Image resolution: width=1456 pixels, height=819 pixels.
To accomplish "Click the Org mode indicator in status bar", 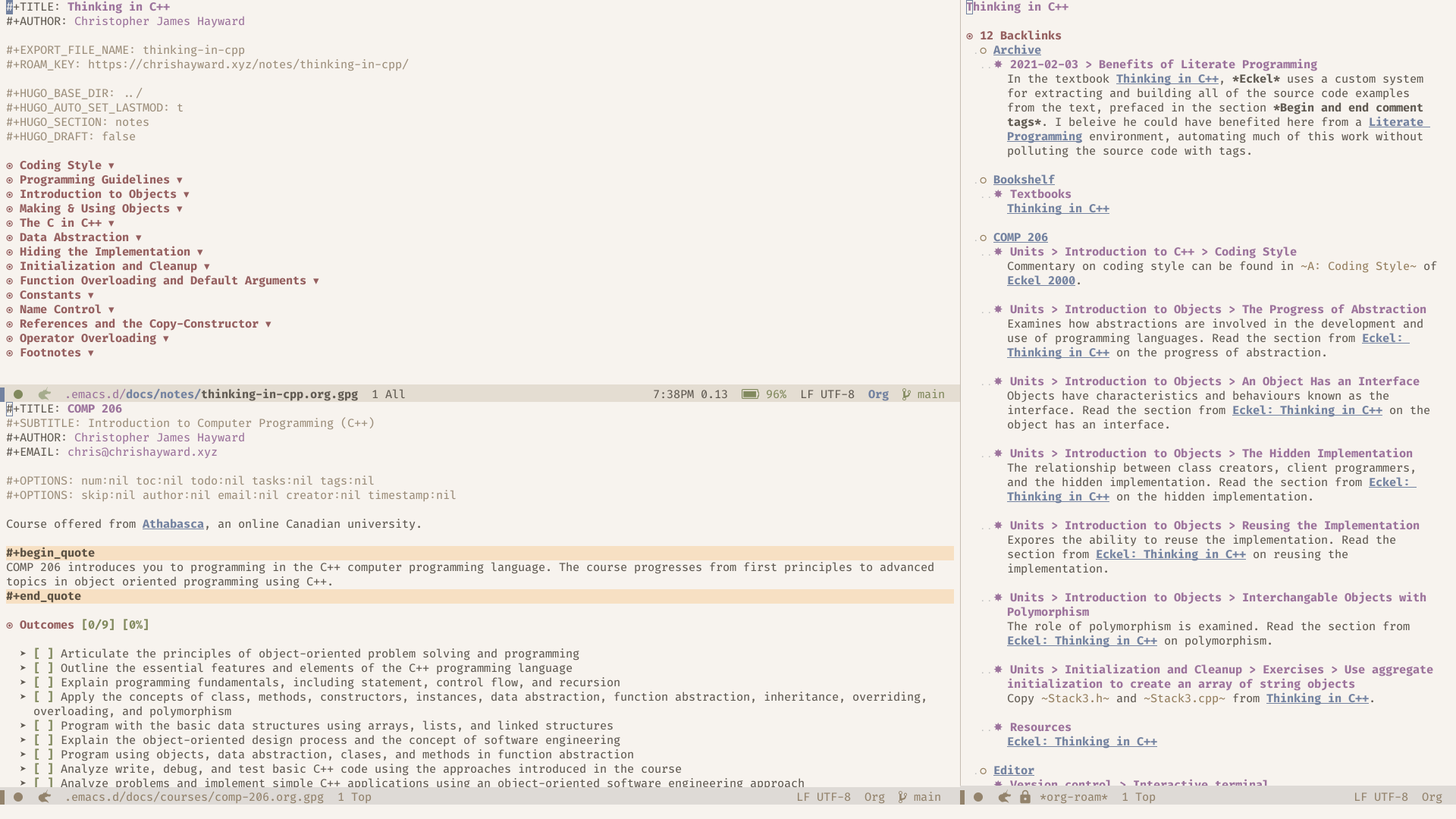I will pyautogui.click(x=878, y=393).
